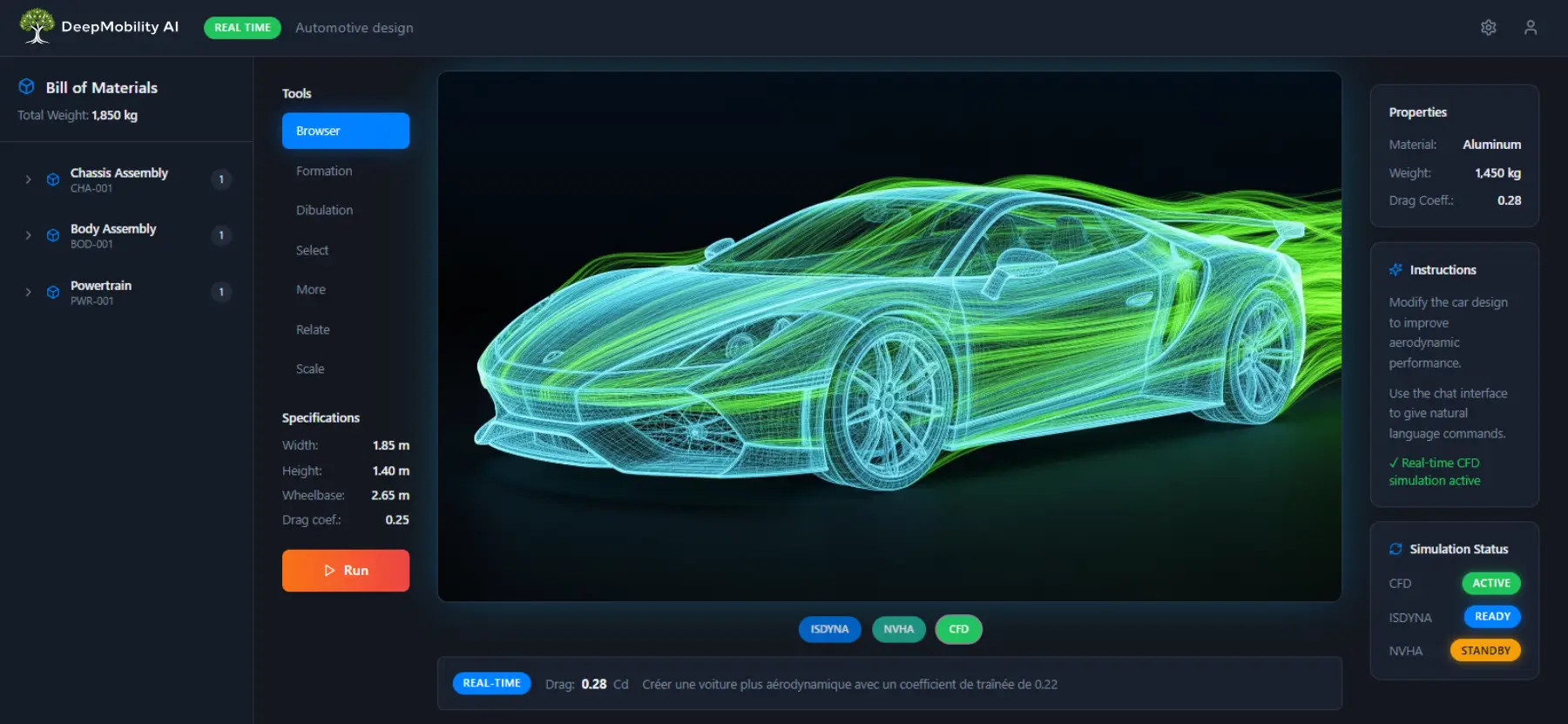Click the Simulation Status refresh icon
This screenshot has width=1568, height=724.
pos(1396,549)
